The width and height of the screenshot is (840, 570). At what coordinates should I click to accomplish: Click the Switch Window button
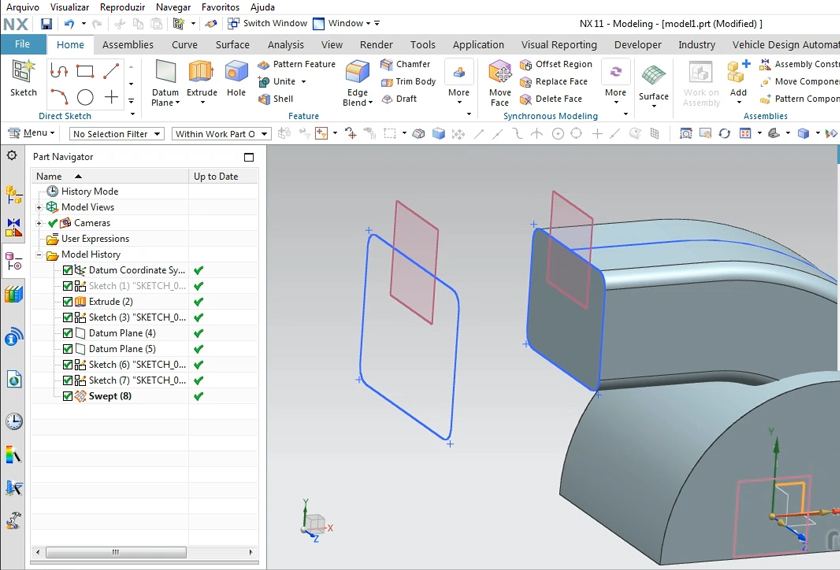tap(266, 23)
